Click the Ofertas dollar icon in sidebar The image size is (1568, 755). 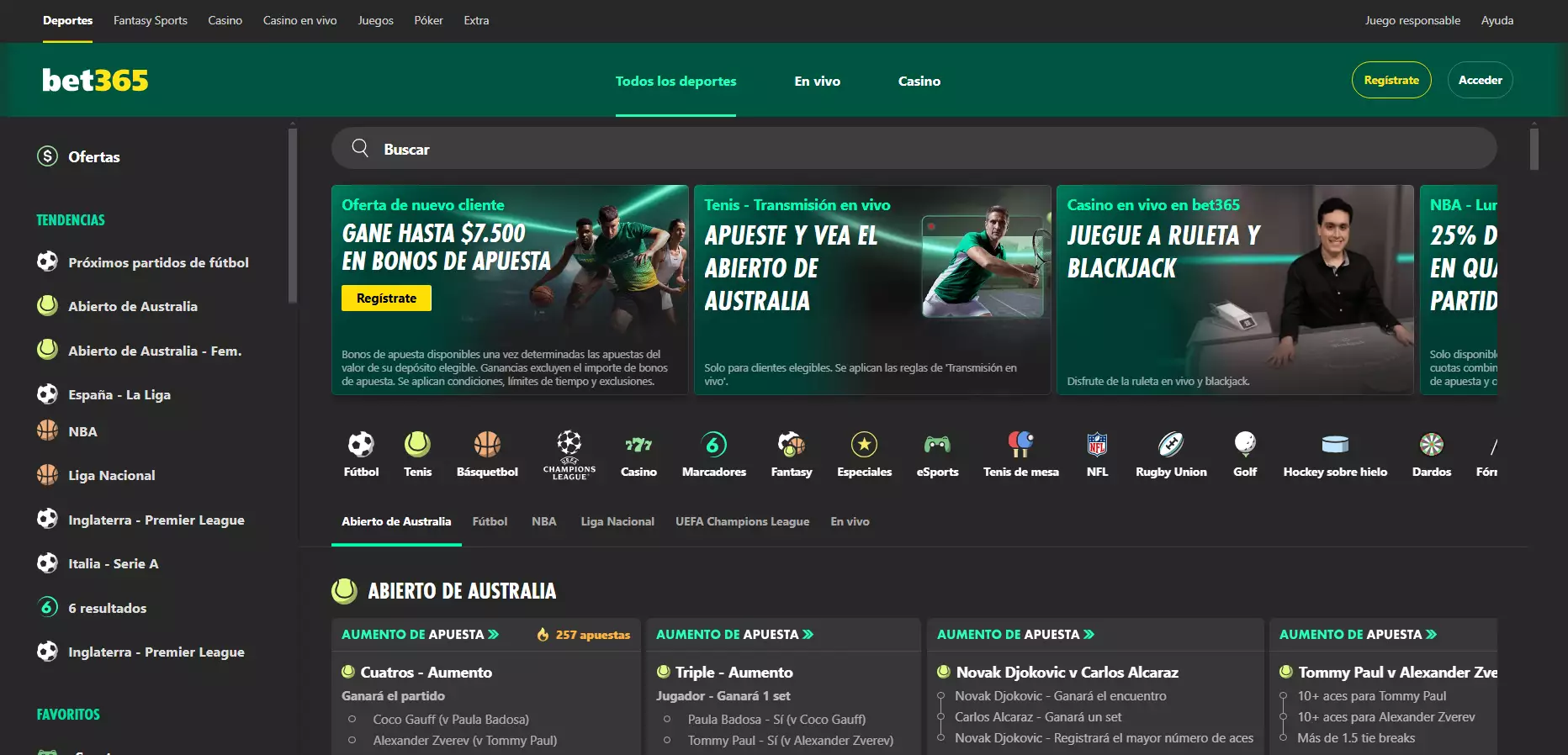[x=48, y=156]
